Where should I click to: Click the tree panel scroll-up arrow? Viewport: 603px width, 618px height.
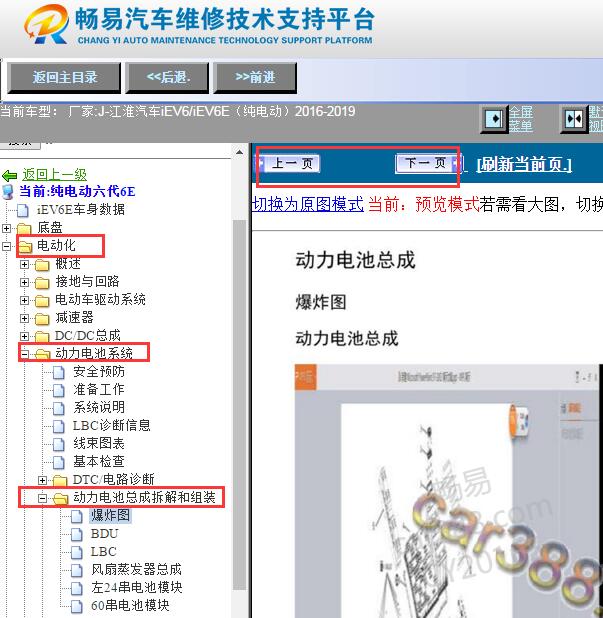239,152
